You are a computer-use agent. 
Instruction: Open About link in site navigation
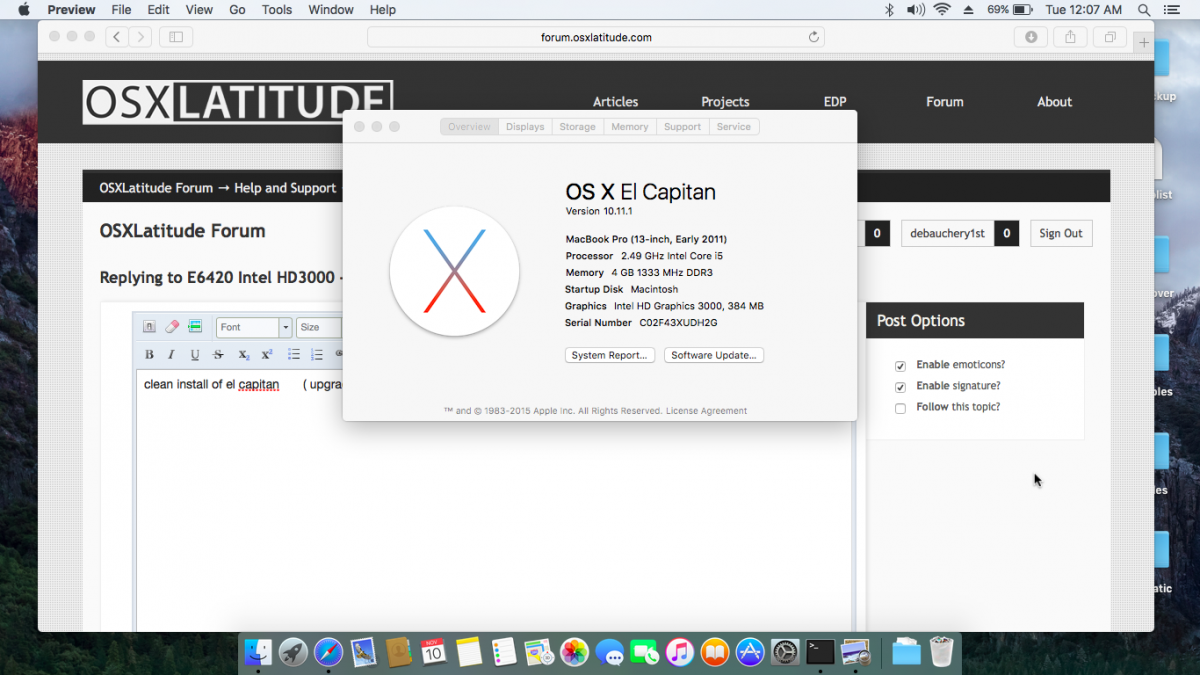[1054, 102]
